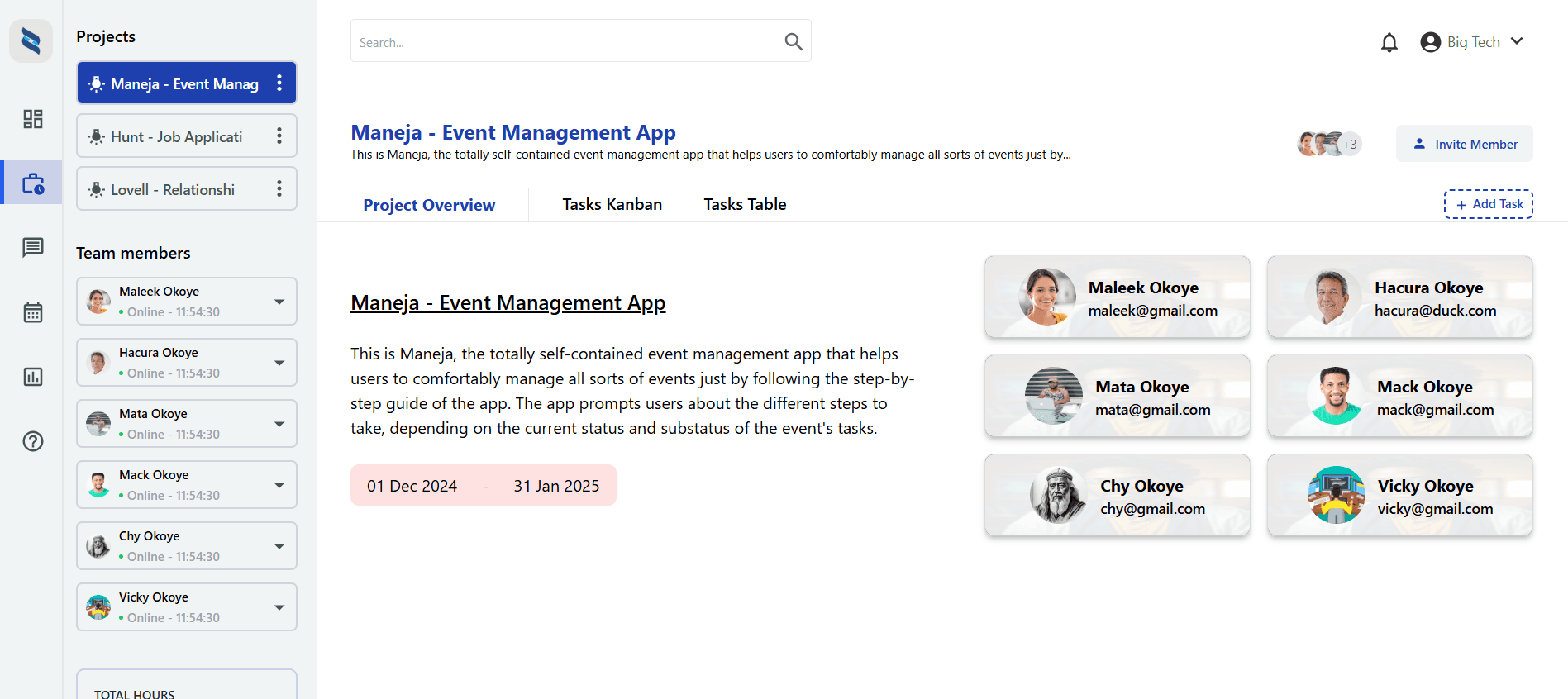Open three-dot menu for Hunt project
Viewport: 1568px width, 699px height.
tap(279, 136)
